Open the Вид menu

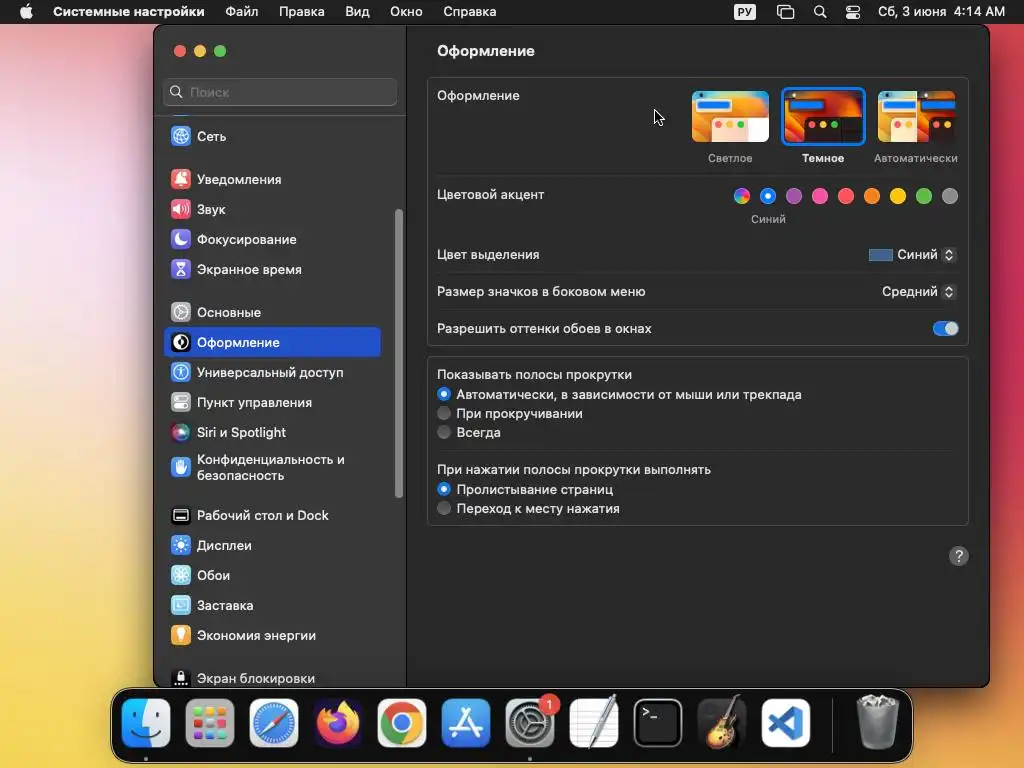pos(357,12)
